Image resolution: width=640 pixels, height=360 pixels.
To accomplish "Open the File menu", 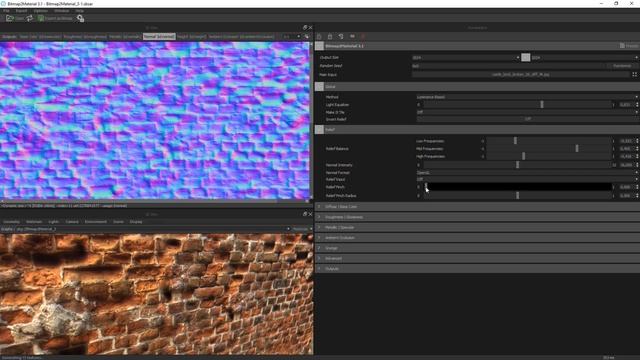I will (6, 11).
